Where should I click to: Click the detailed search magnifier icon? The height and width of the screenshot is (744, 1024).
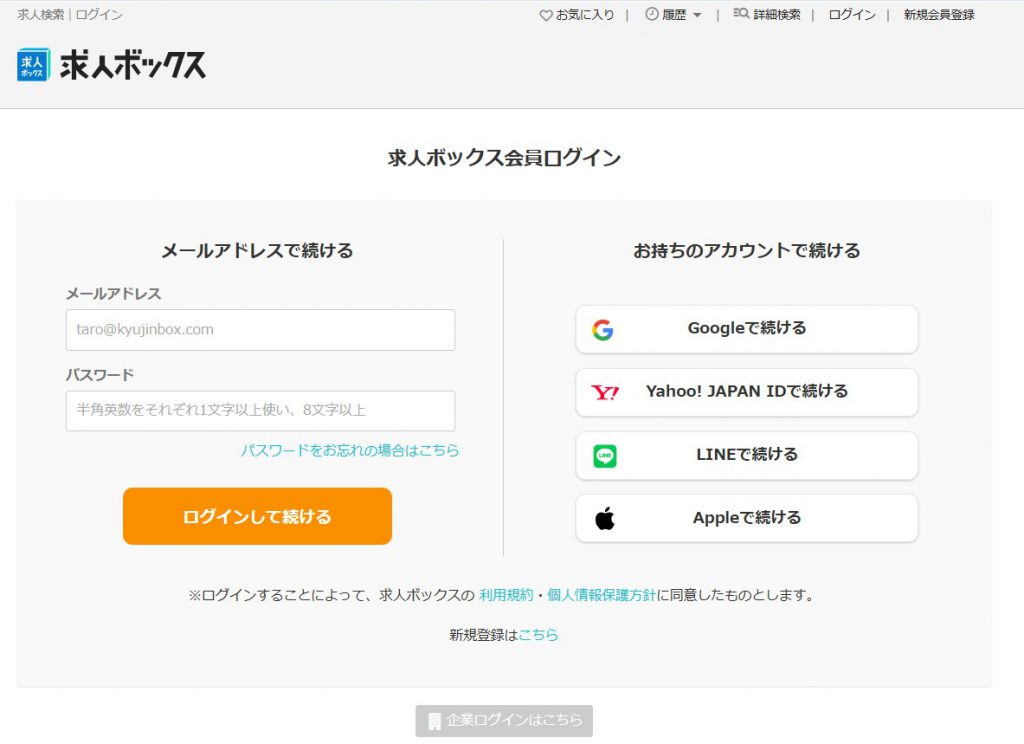click(741, 14)
